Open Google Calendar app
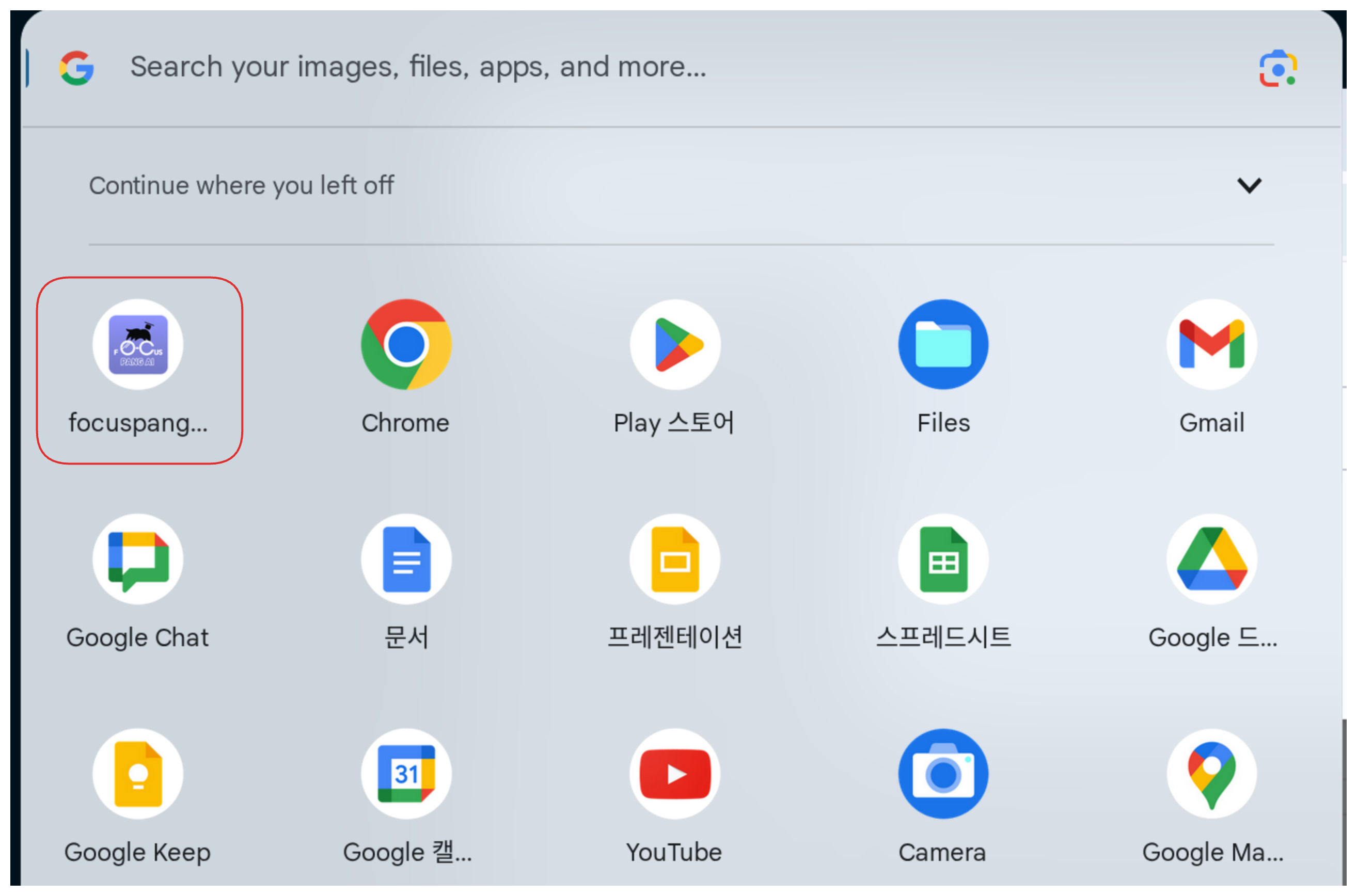 [x=406, y=774]
